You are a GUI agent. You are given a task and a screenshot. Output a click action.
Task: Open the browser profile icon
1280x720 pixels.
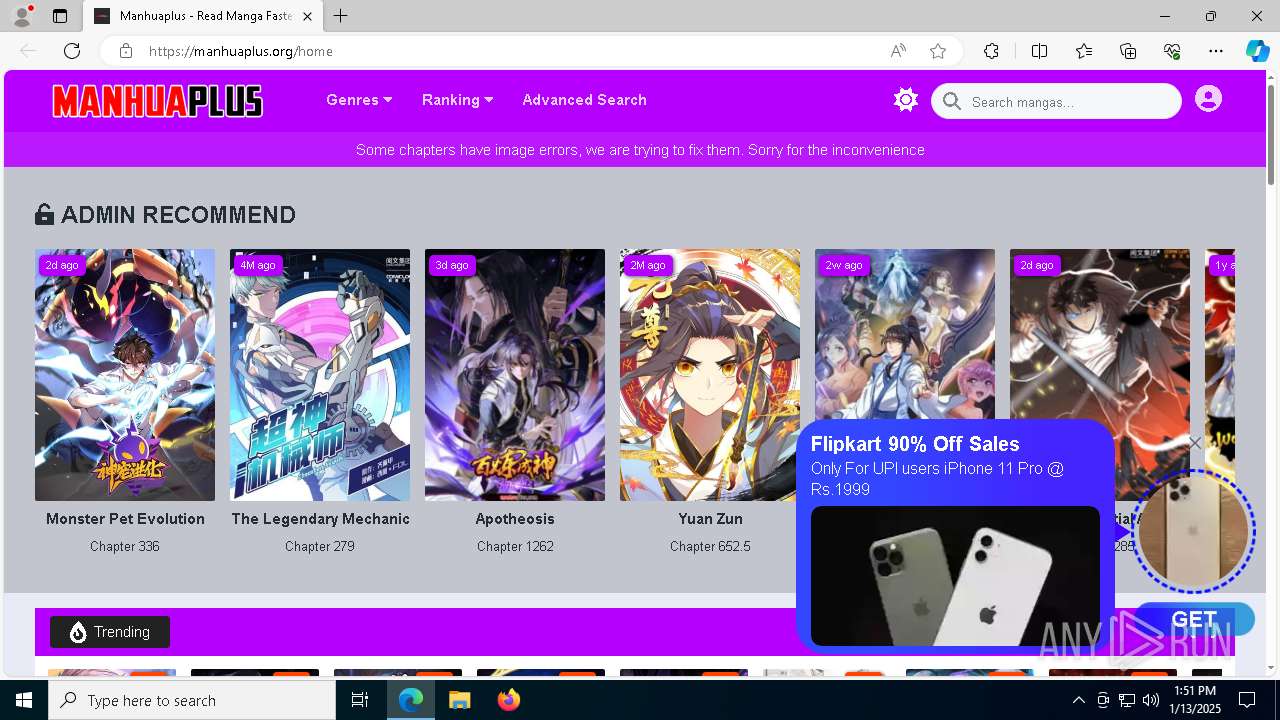point(22,16)
